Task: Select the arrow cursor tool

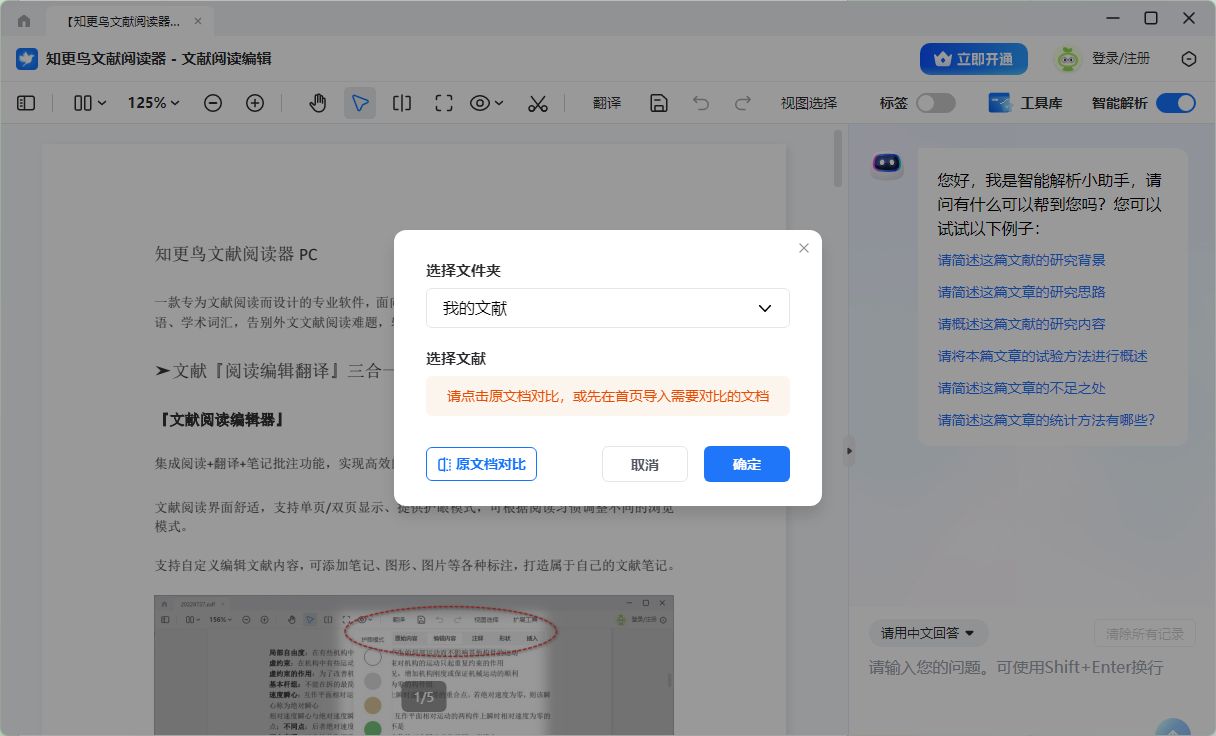Action: click(360, 103)
